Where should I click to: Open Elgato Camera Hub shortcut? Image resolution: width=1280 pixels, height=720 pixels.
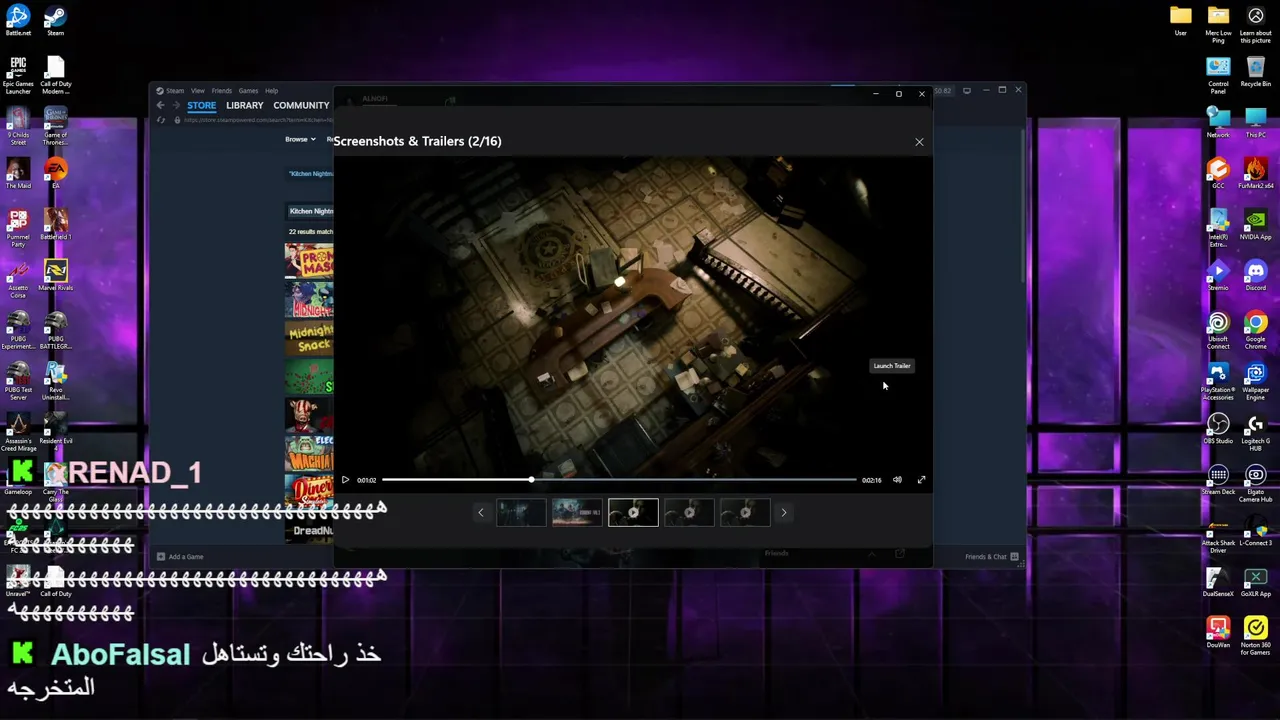1256,483
